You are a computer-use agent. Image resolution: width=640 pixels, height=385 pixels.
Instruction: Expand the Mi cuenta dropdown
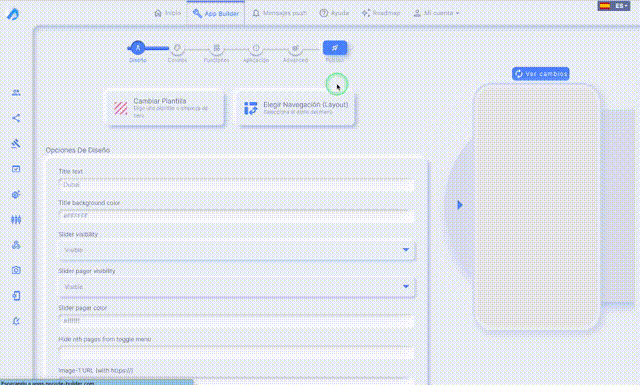(x=436, y=13)
